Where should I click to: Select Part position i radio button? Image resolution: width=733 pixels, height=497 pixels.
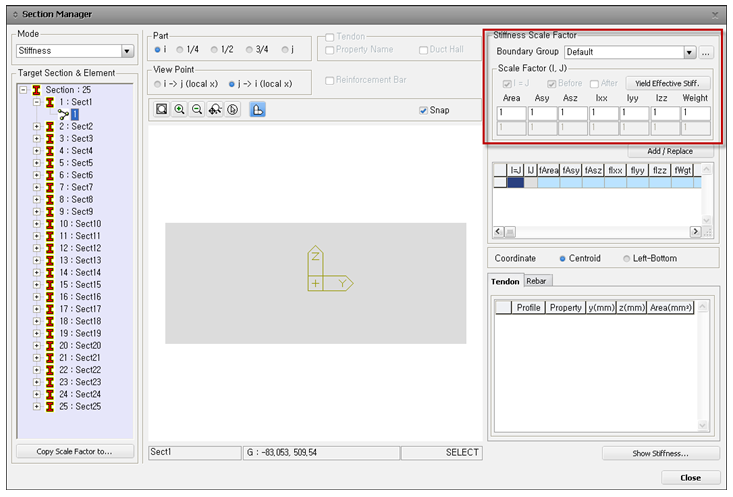coord(158,50)
